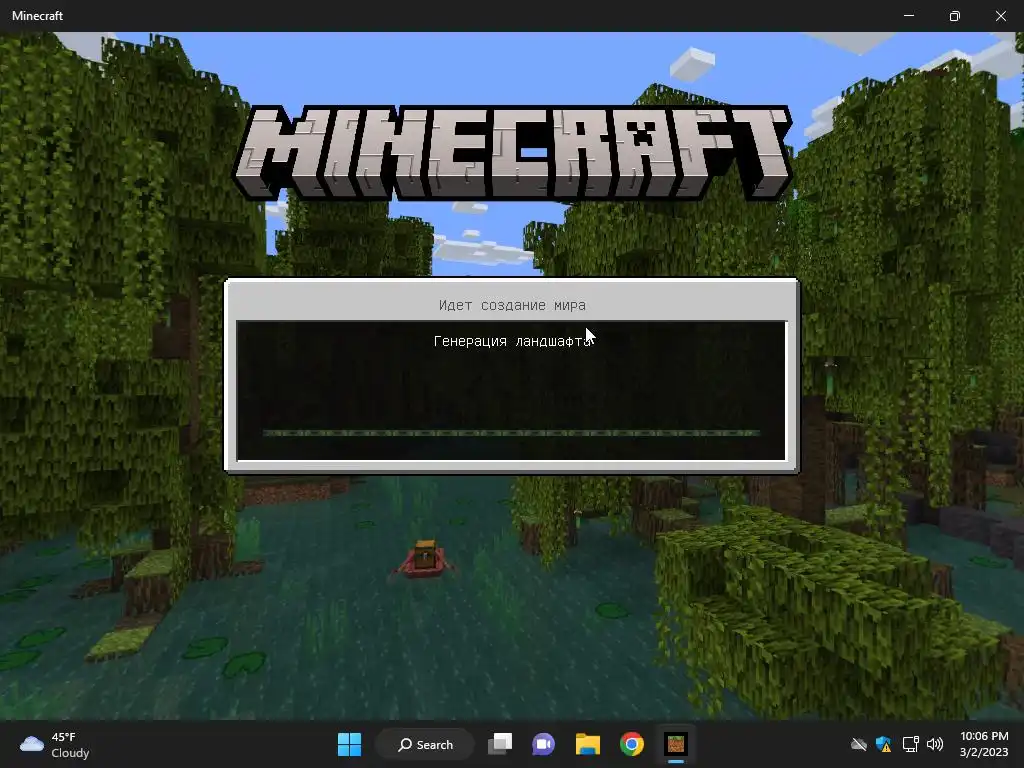Open the Windows Start menu
This screenshot has width=1024, height=768.
click(x=349, y=744)
